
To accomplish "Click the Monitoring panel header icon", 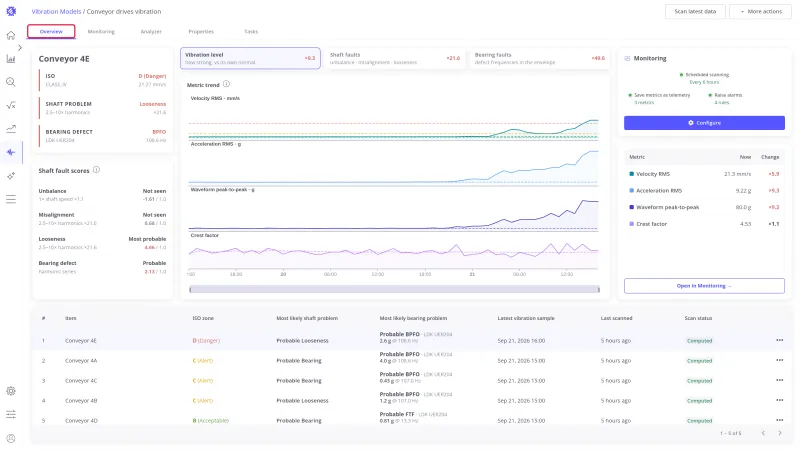I will 627,59.
